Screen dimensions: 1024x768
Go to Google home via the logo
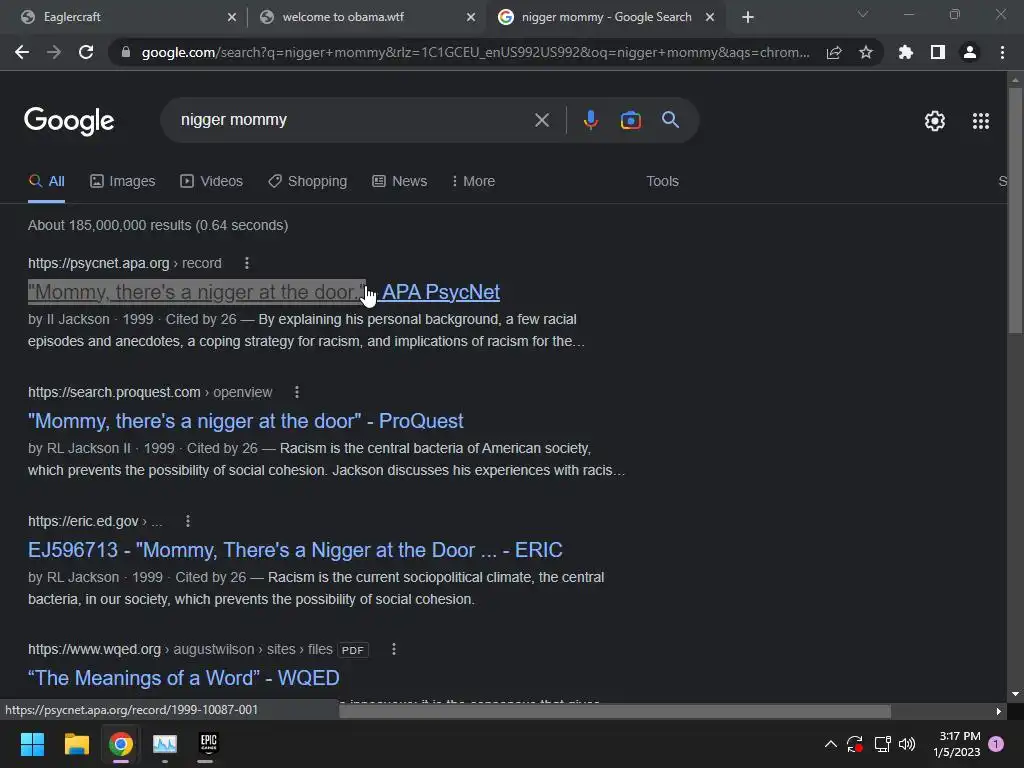point(69,121)
